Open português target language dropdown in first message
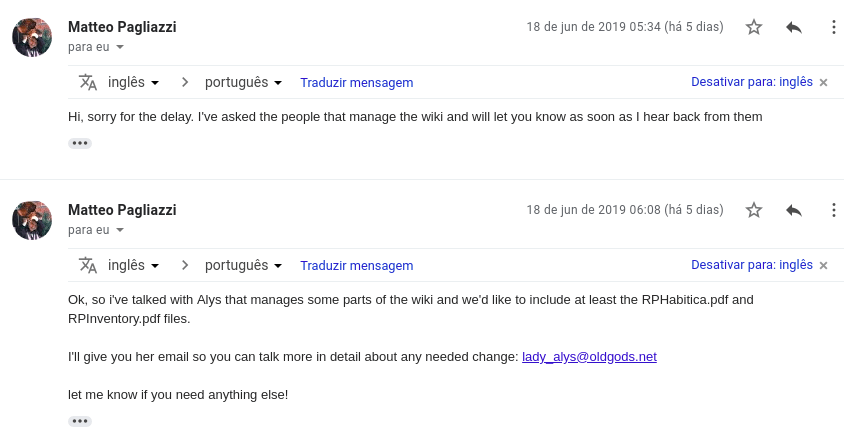Viewport: 850px width, 444px height. point(243,82)
